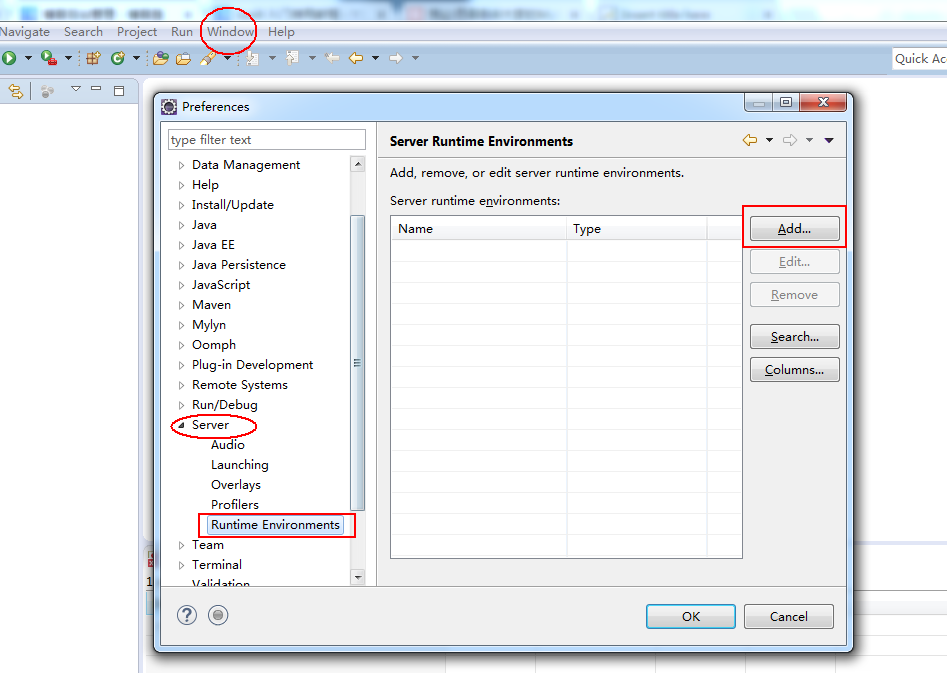
Task: Open the Preferences Forward history dropdown
Action: 809,140
